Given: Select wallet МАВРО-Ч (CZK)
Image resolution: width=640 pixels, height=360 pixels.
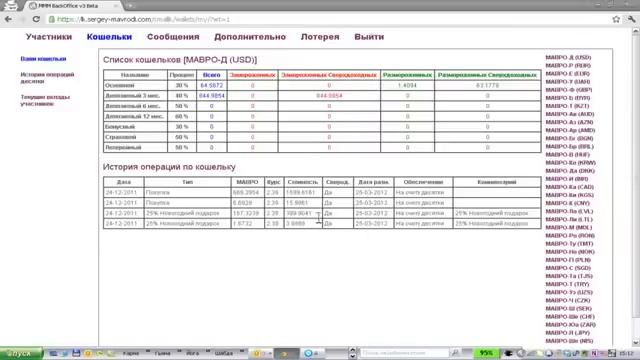Looking at the screenshot, I should click(x=568, y=300).
